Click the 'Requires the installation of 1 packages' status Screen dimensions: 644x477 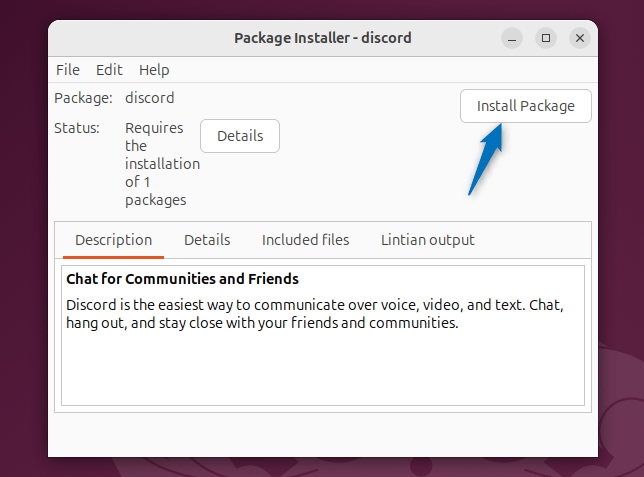(x=162, y=164)
